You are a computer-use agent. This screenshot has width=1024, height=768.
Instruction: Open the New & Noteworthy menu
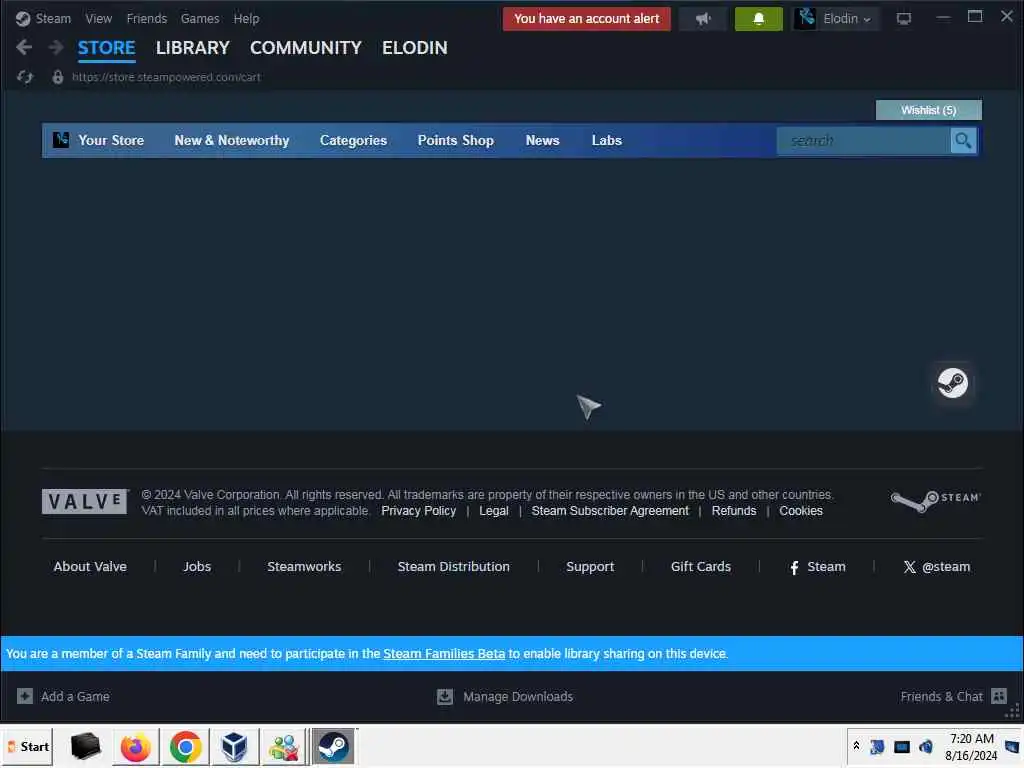[232, 140]
